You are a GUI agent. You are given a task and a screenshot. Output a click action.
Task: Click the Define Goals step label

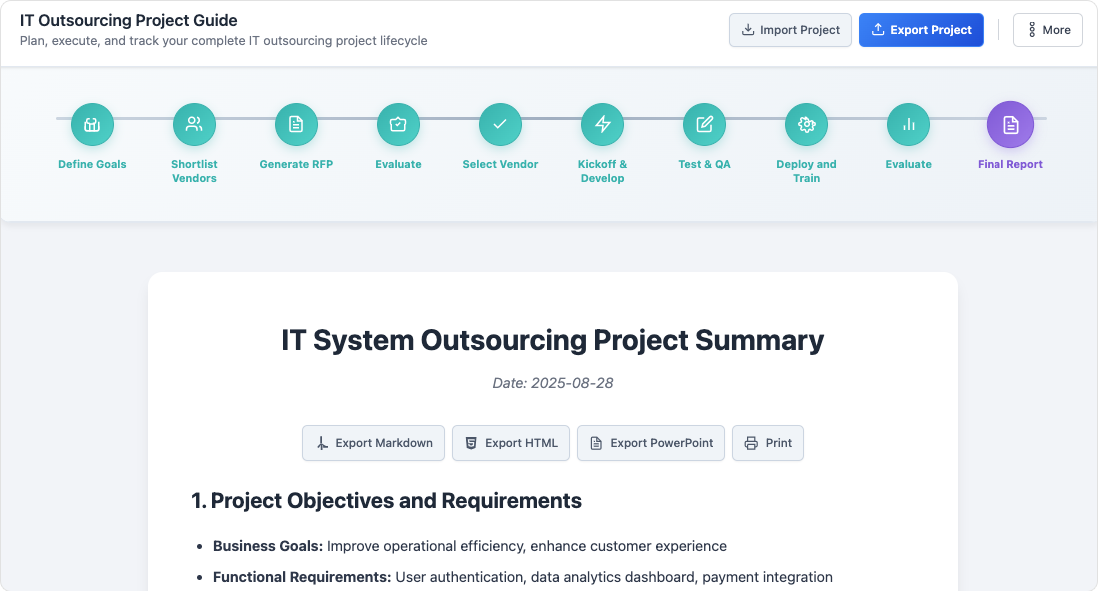point(92,165)
